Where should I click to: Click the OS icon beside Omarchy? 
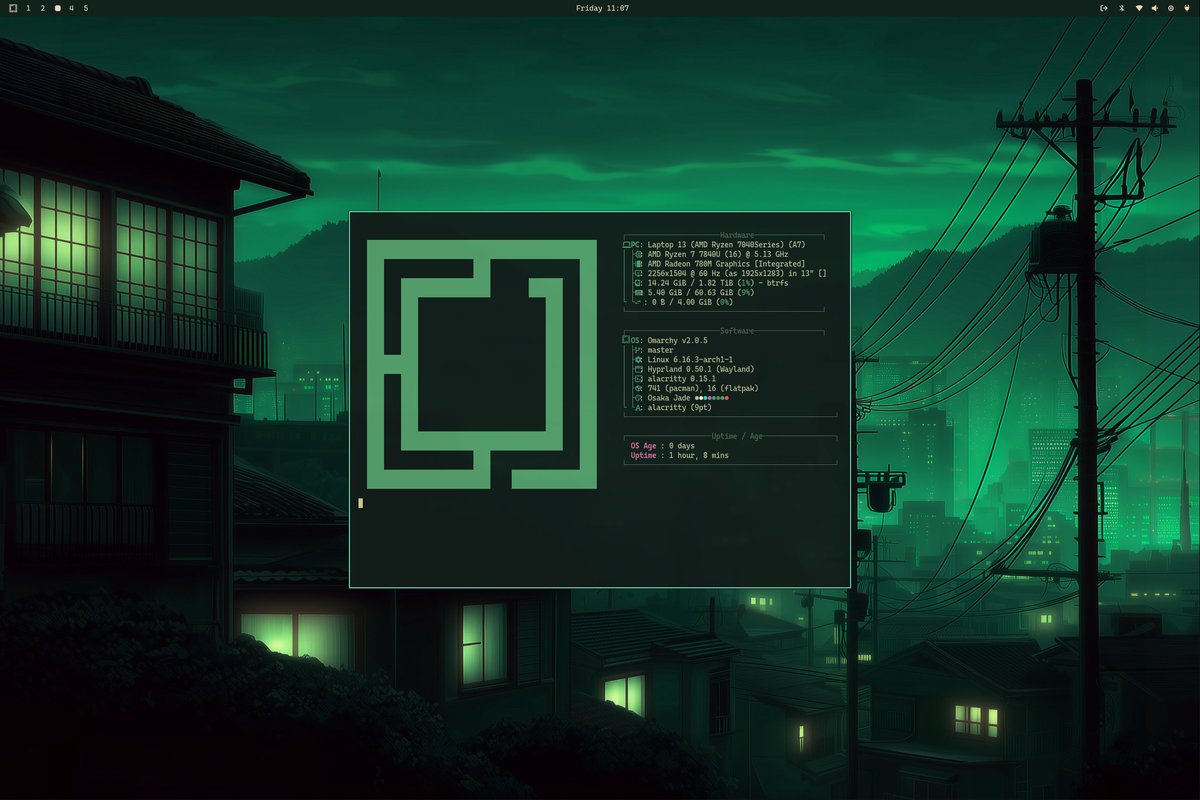(x=626, y=340)
